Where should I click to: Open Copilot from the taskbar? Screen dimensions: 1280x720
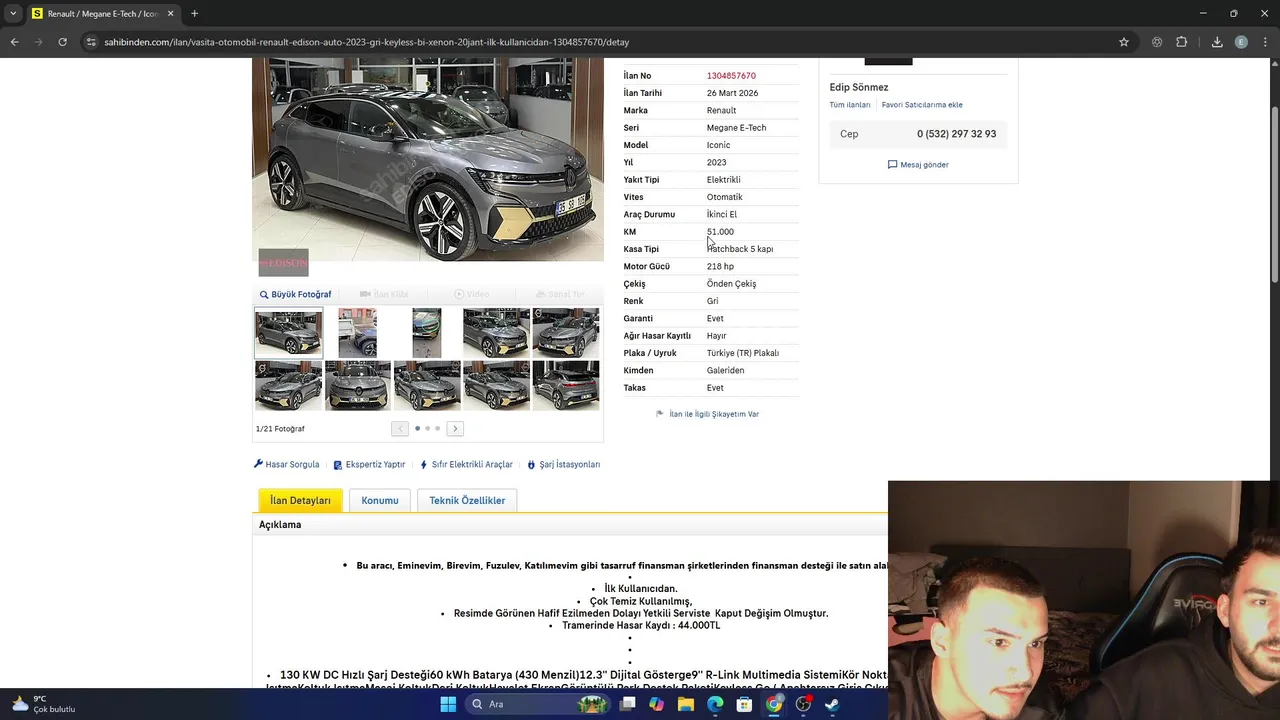(656, 704)
